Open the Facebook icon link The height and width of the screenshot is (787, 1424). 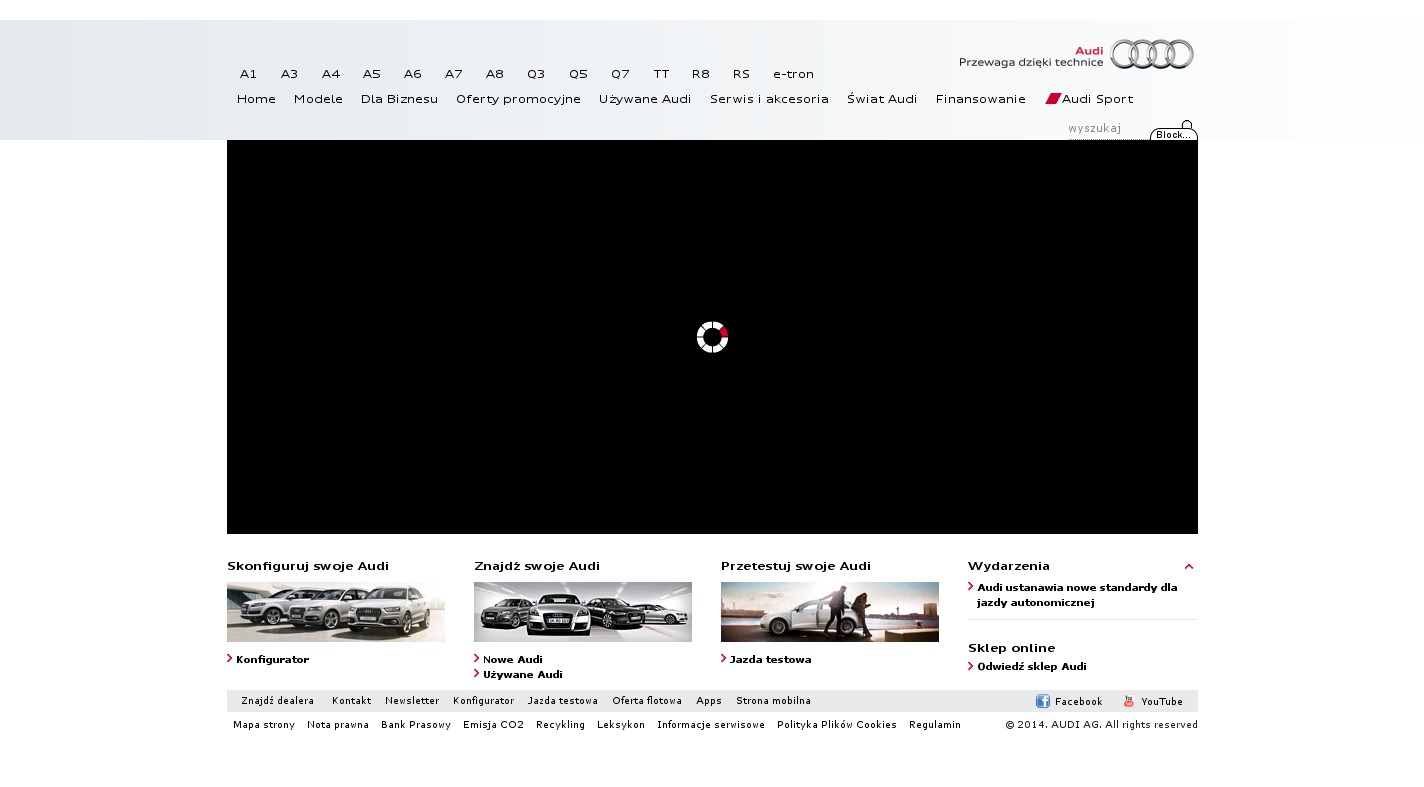(x=1042, y=701)
